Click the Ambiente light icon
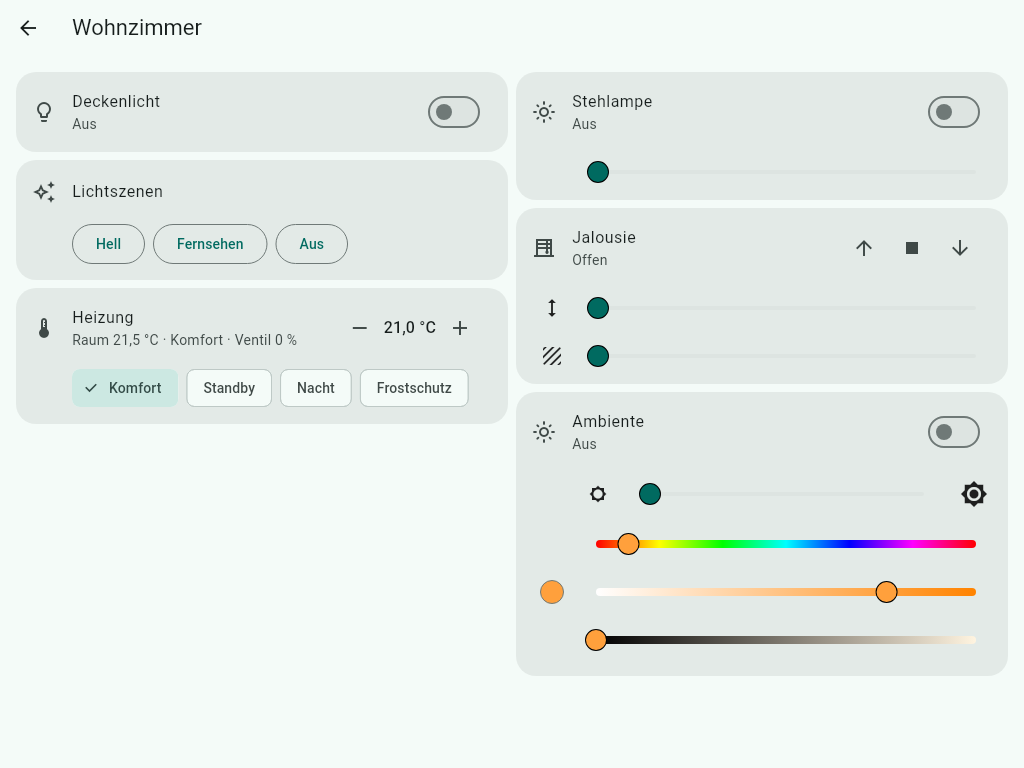The width and height of the screenshot is (1024, 768). [544, 432]
